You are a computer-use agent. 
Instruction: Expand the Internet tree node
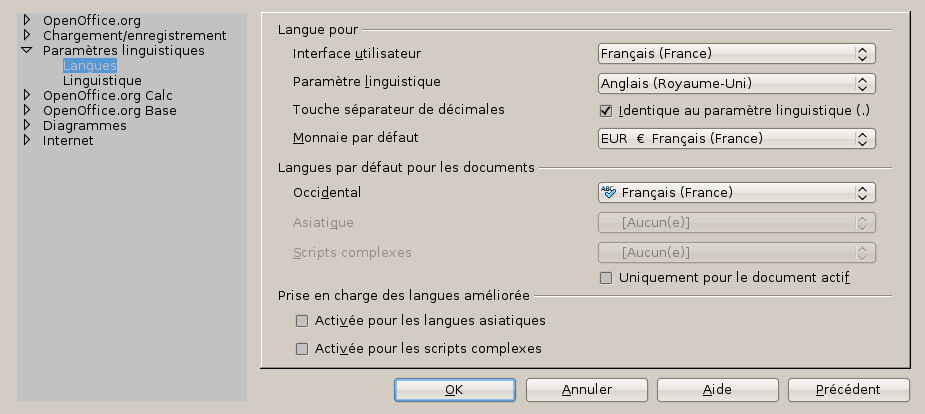coord(28,140)
